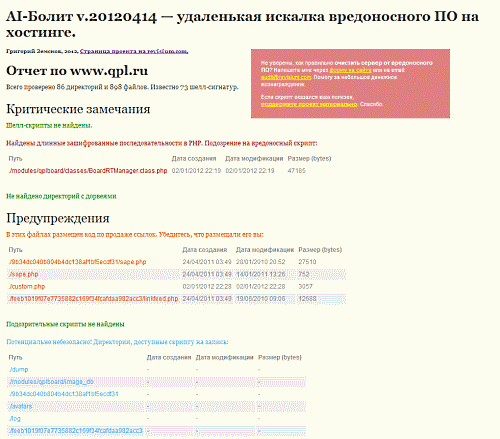Click the /9b34dc040b804b4dc138af1bf5ecdf31/sape.php path
Screen dimensions: 500x439
pos(77,262)
